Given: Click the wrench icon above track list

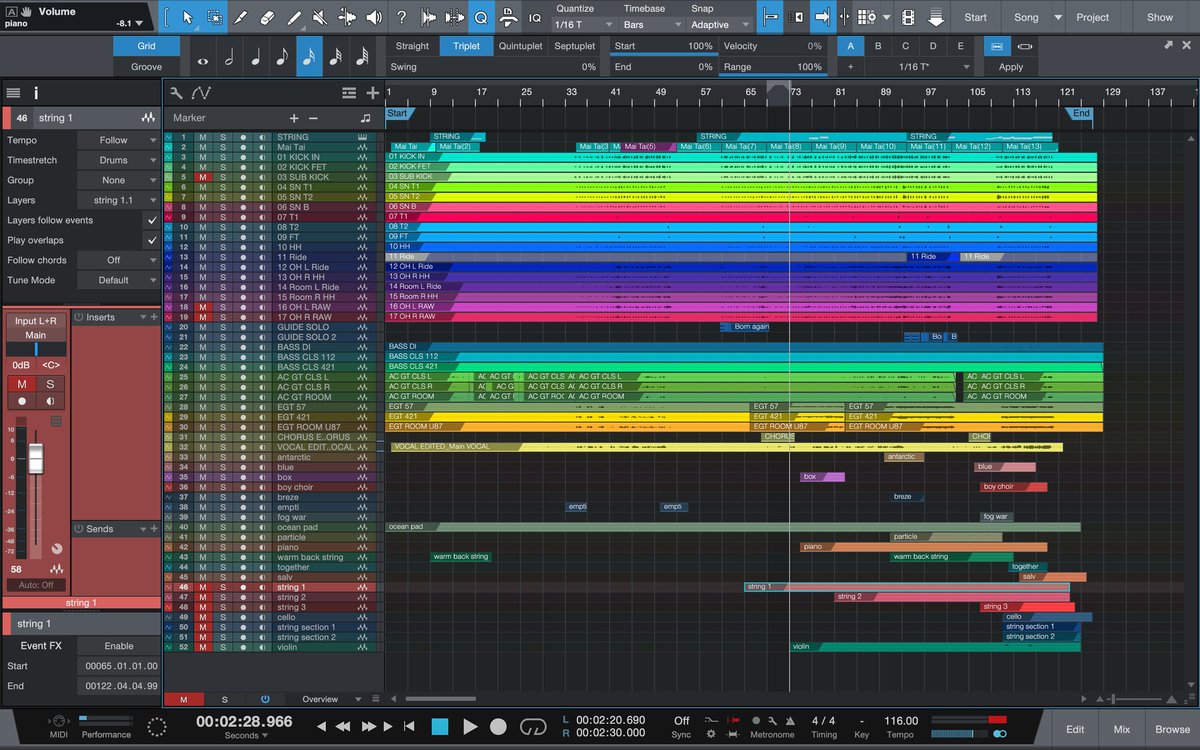Looking at the screenshot, I should [x=177, y=93].
